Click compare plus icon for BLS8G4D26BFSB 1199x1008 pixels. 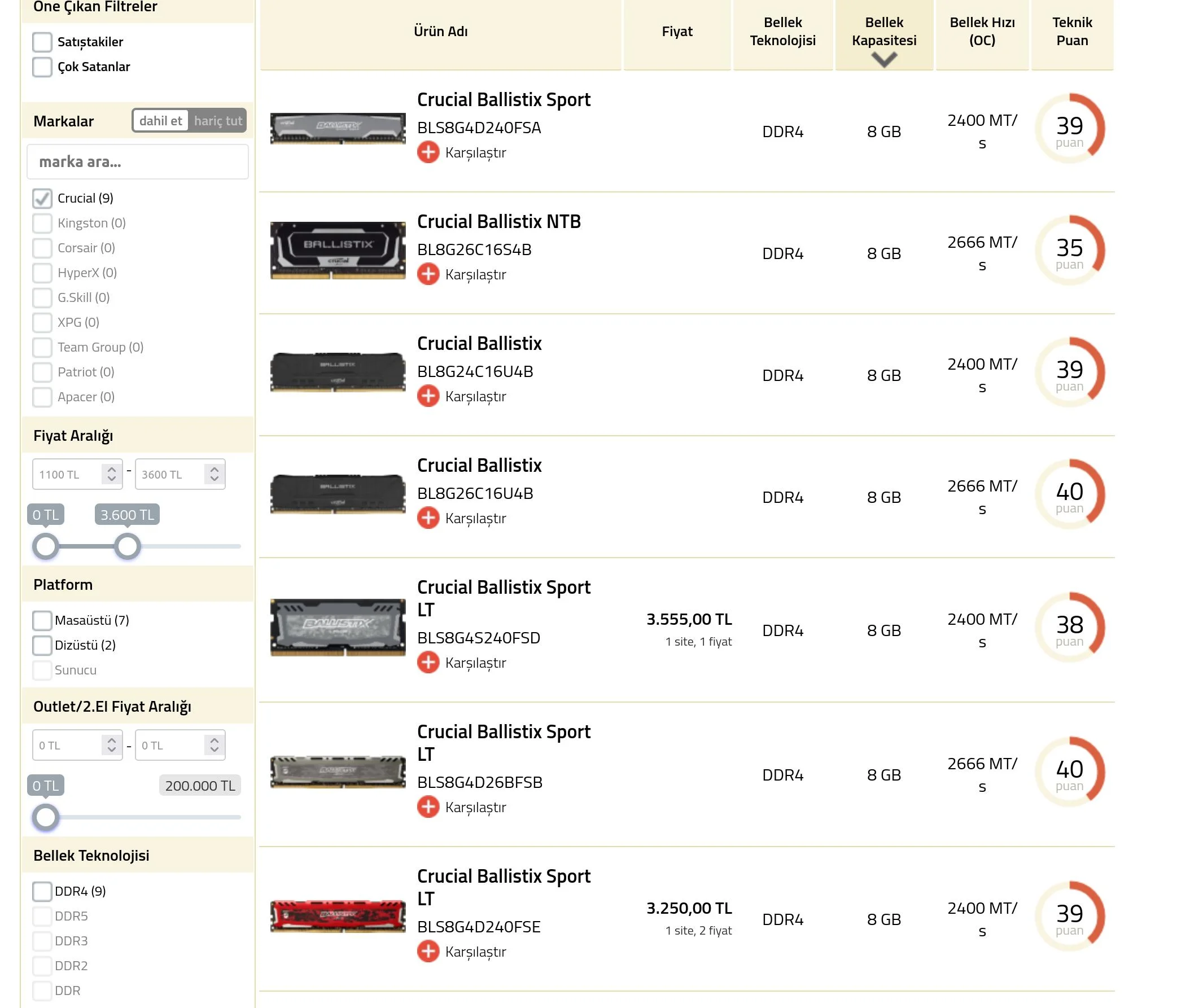point(427,808)
